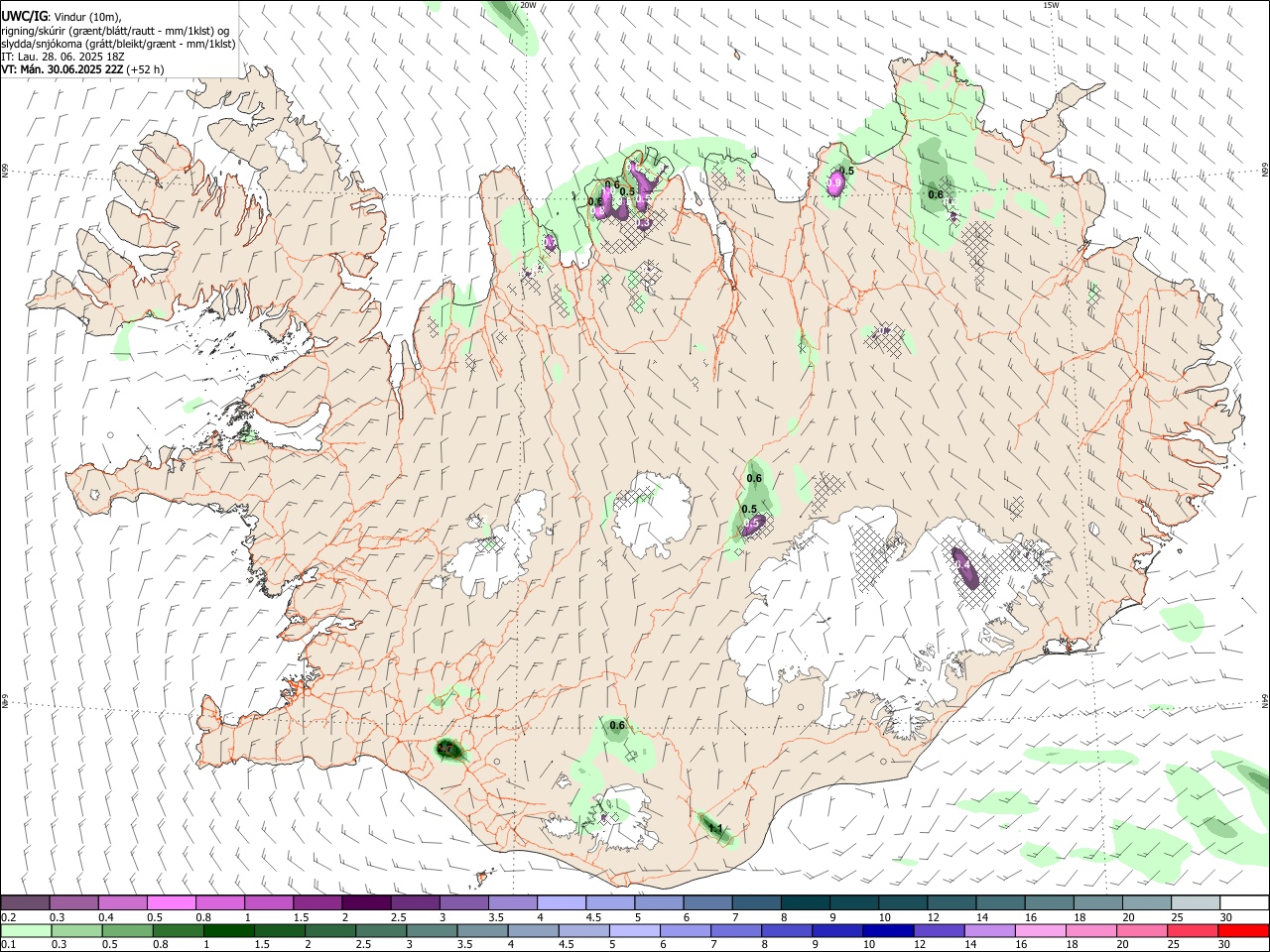Image resolution: width=1270 pixels, height=952 pixels.
Task: Select the '1.1' precipitation value on south coast
Action: click(x=715, y=828)
